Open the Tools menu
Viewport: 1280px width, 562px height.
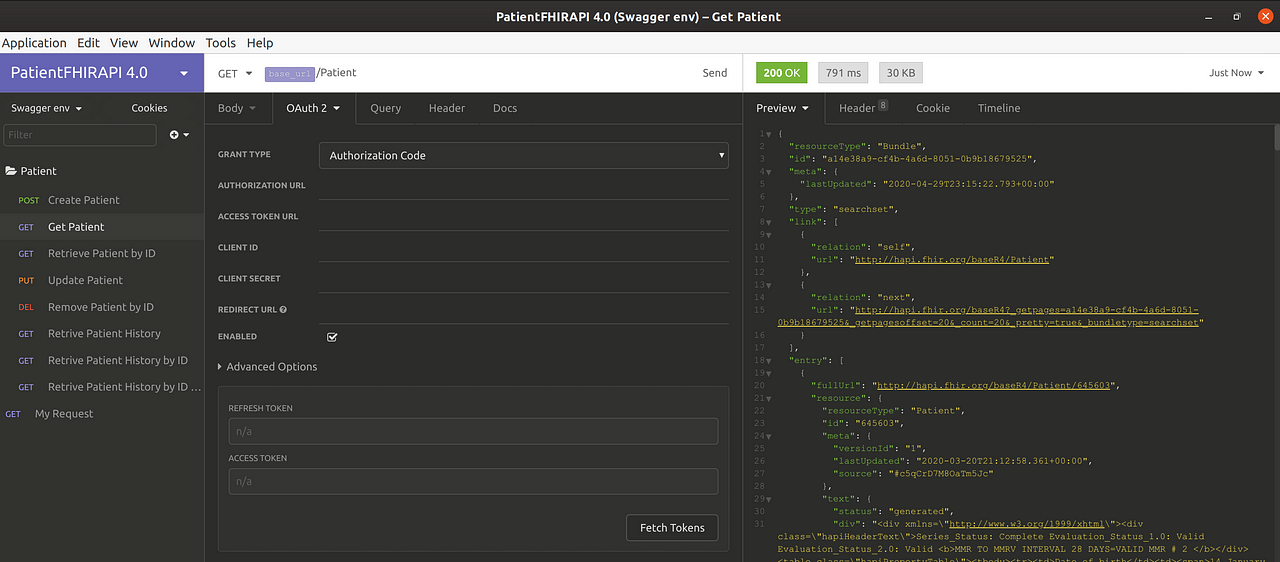(x=220, y=43)
